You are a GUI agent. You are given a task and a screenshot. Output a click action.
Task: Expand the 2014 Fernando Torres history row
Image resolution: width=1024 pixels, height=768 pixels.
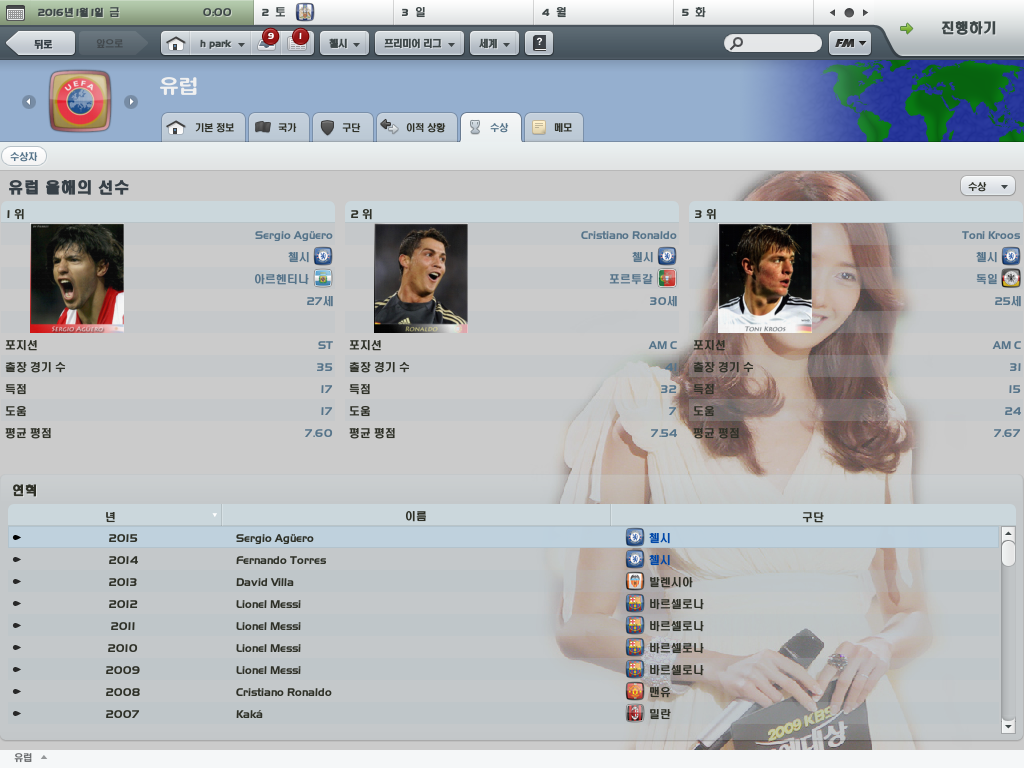[17, 560]
